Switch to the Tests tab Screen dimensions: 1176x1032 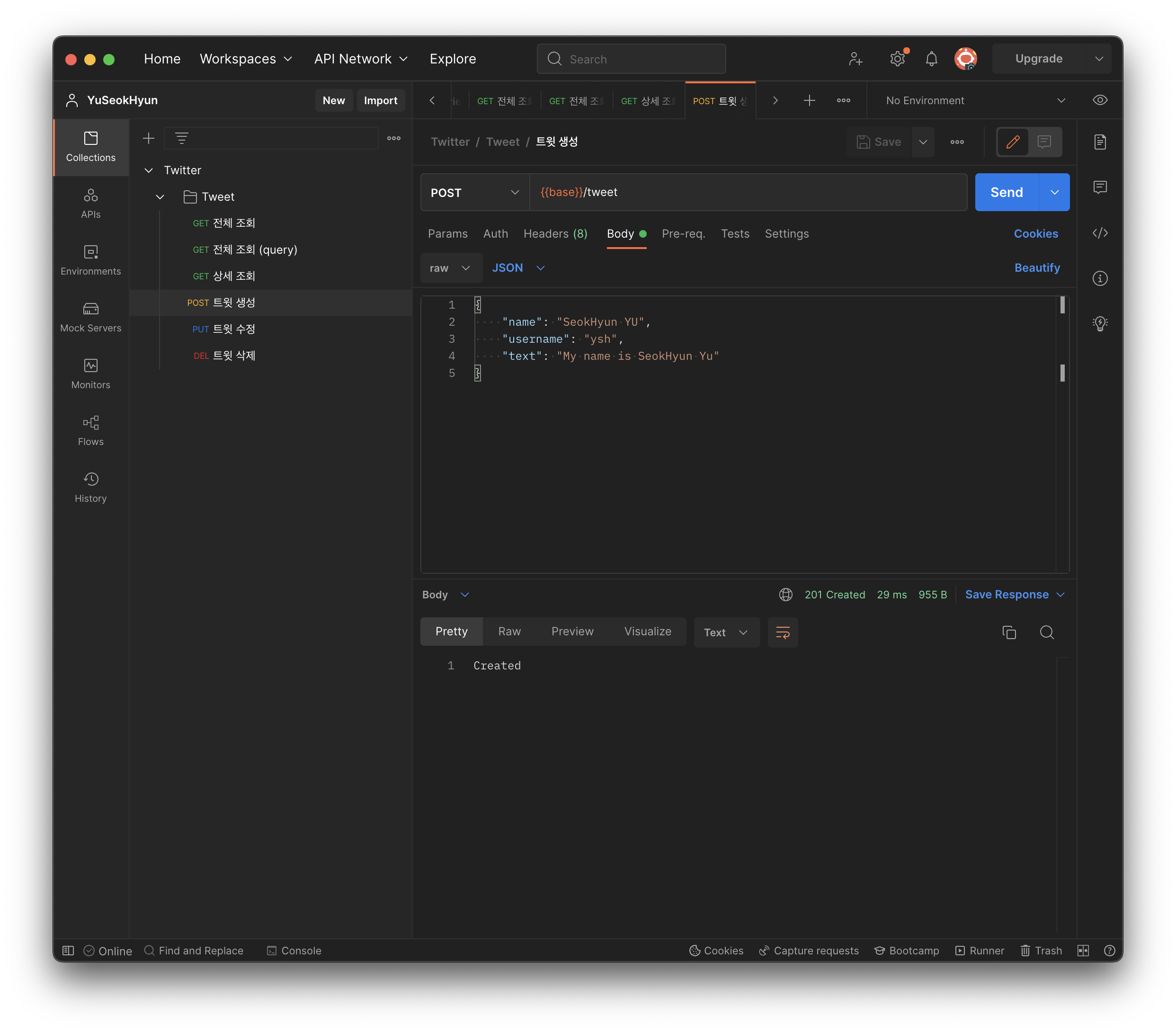(x=735, y=233)
